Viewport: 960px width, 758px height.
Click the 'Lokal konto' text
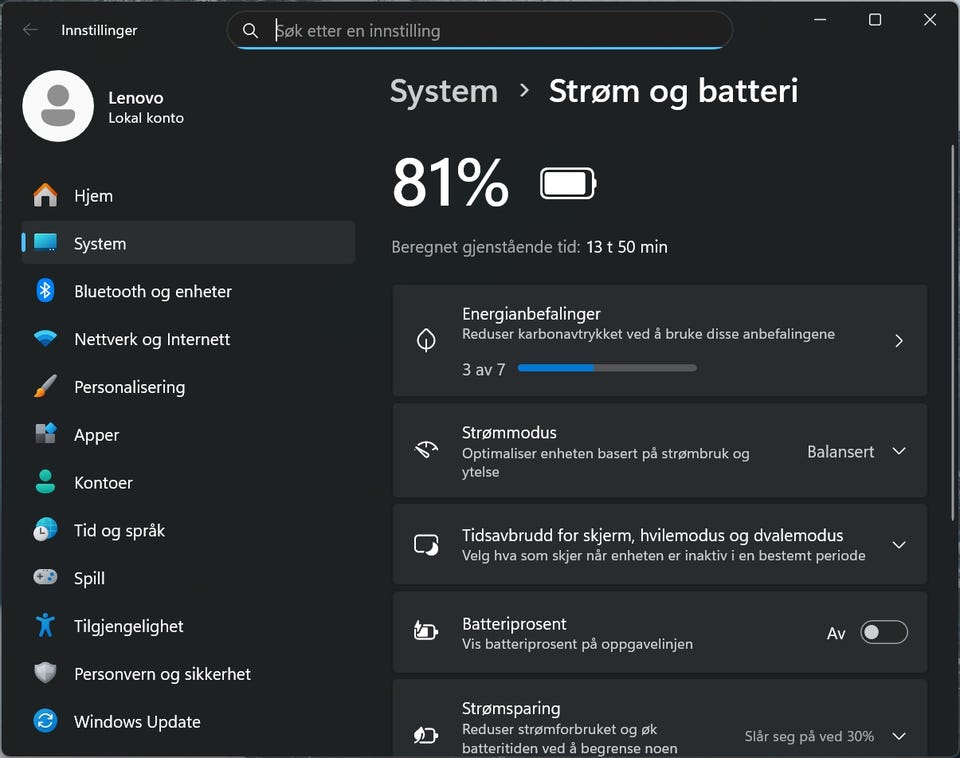pos(146,118)
